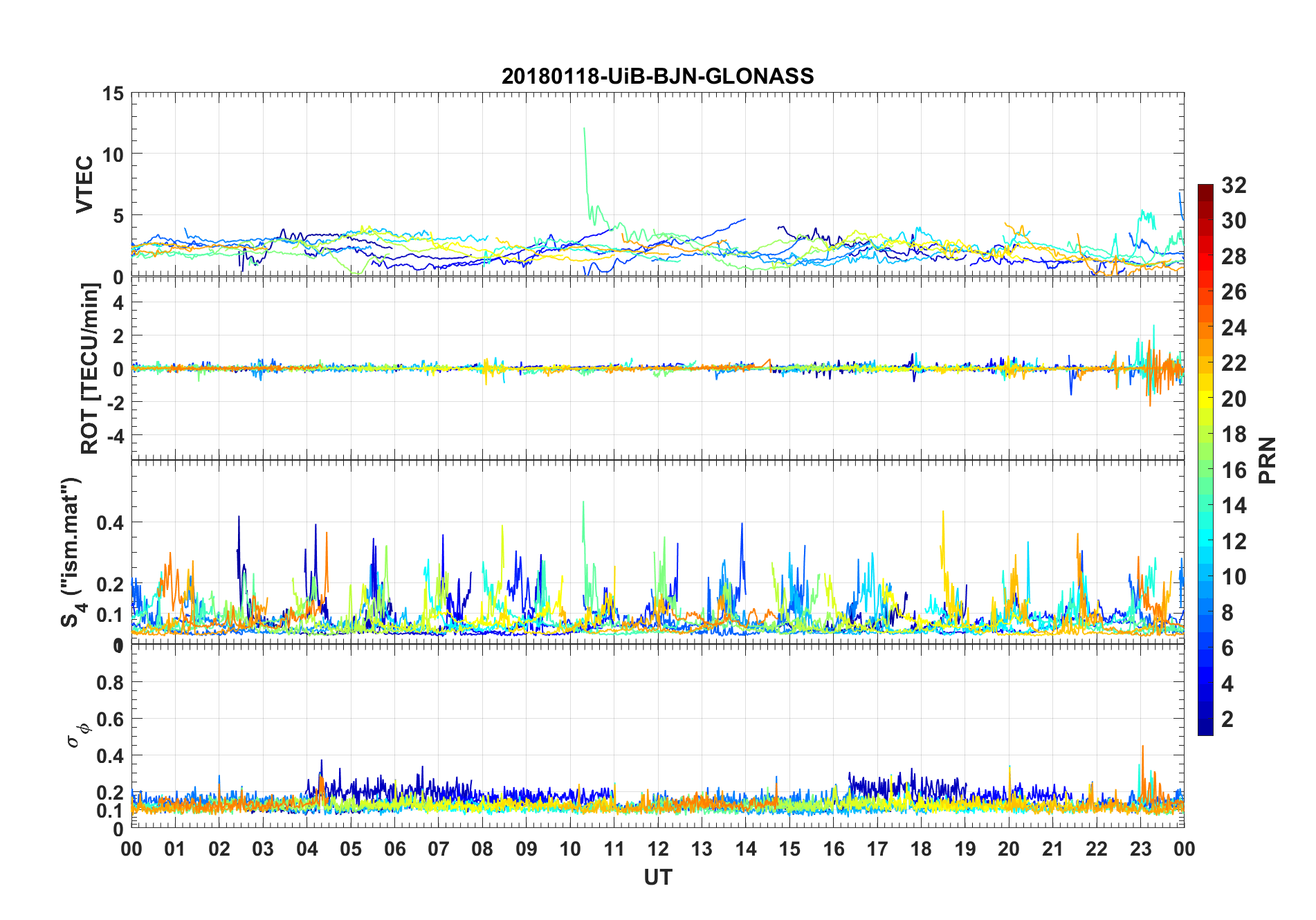Select the UT x-axis label
Screen dimensions: 1316x920
coord(657,877)
